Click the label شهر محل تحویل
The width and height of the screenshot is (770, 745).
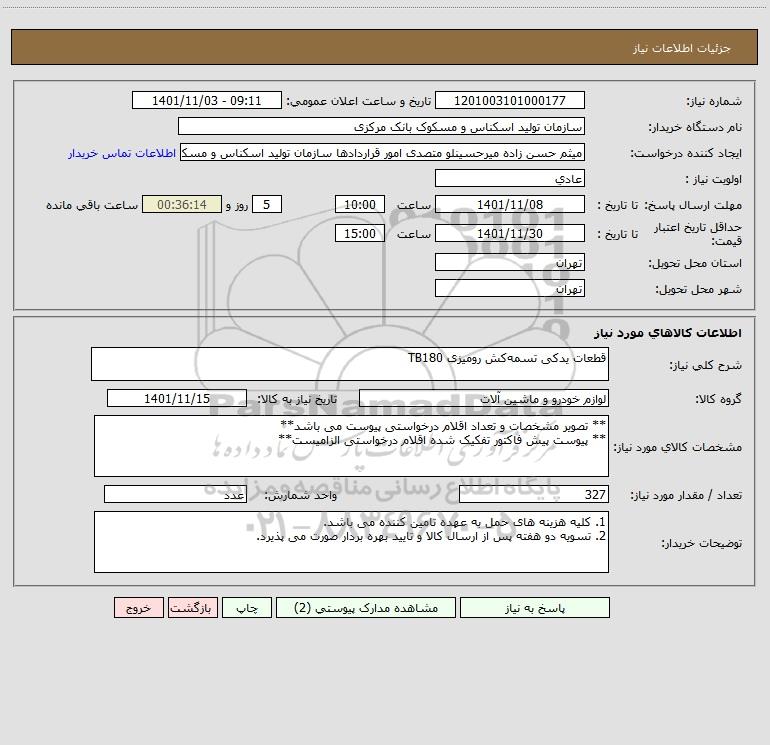click(699, 290)
